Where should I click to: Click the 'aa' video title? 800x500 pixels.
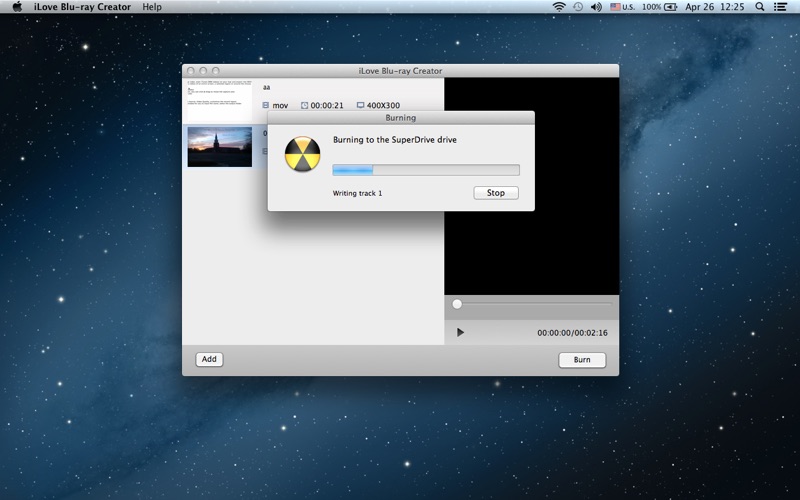coord(266,87)
